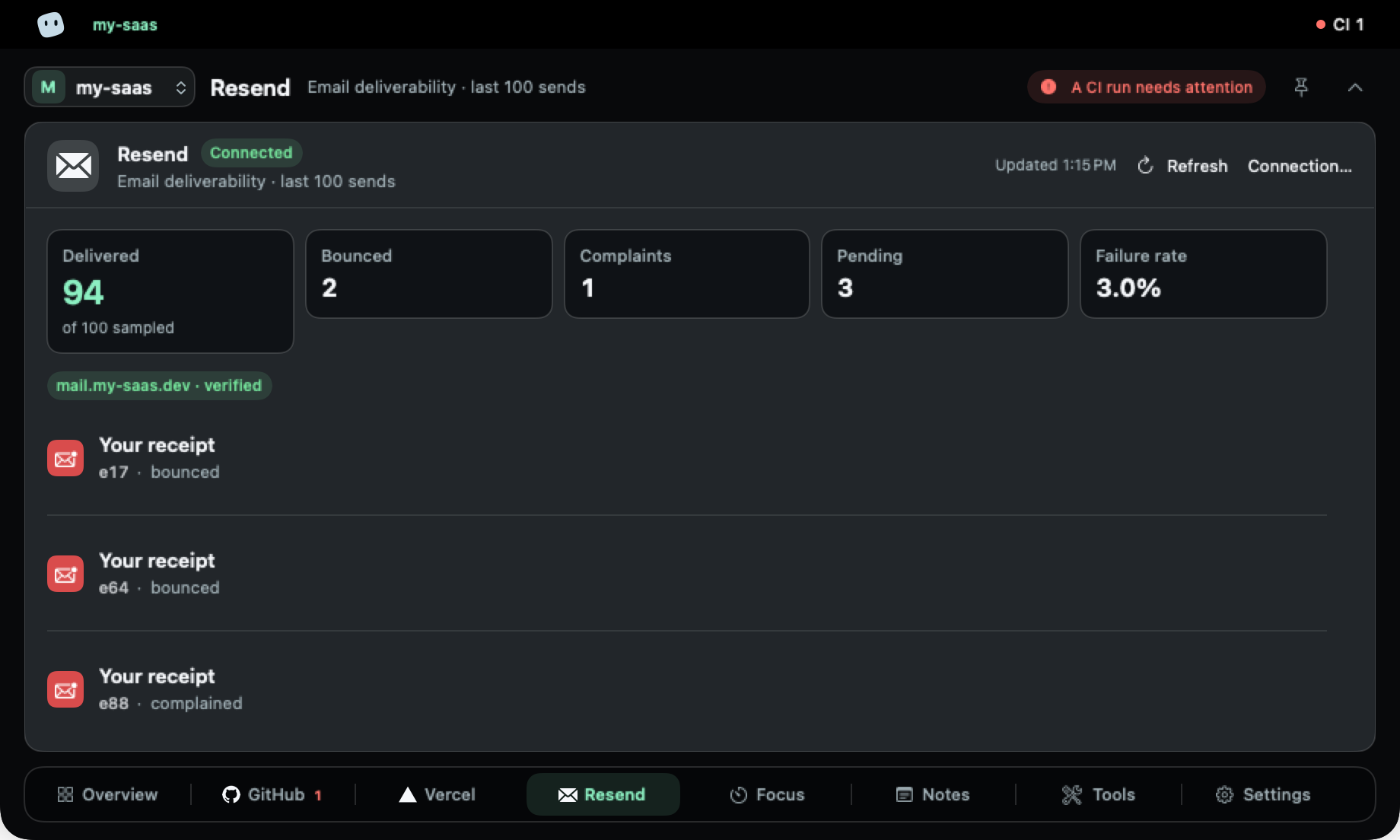The width and height of the screenshot is (1400, 840).
Task: Open the Your receipt e88 complained row
Action: coord(686,689)
